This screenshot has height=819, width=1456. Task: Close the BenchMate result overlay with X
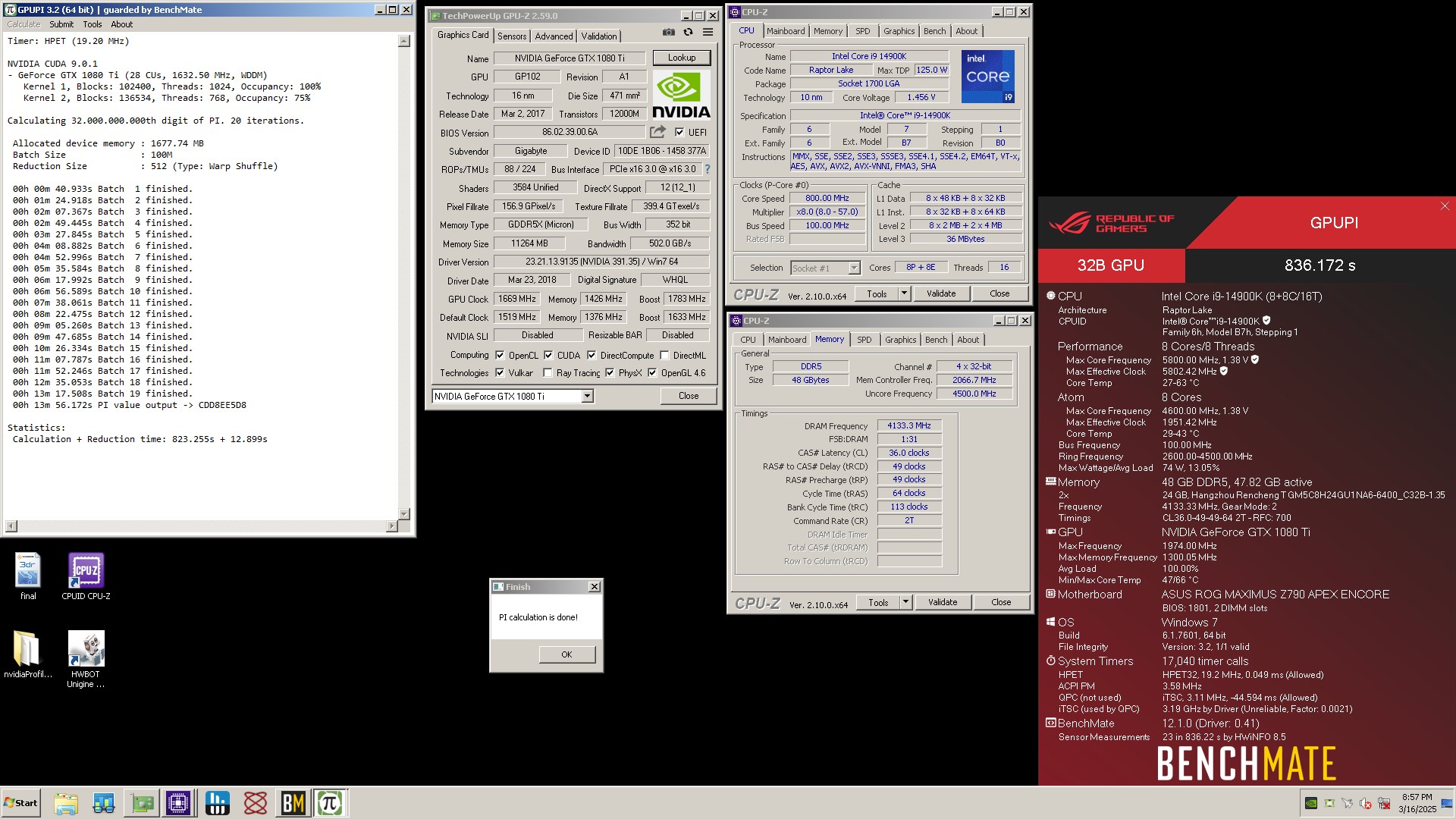pyautogui.click(x=1445, y=206)
